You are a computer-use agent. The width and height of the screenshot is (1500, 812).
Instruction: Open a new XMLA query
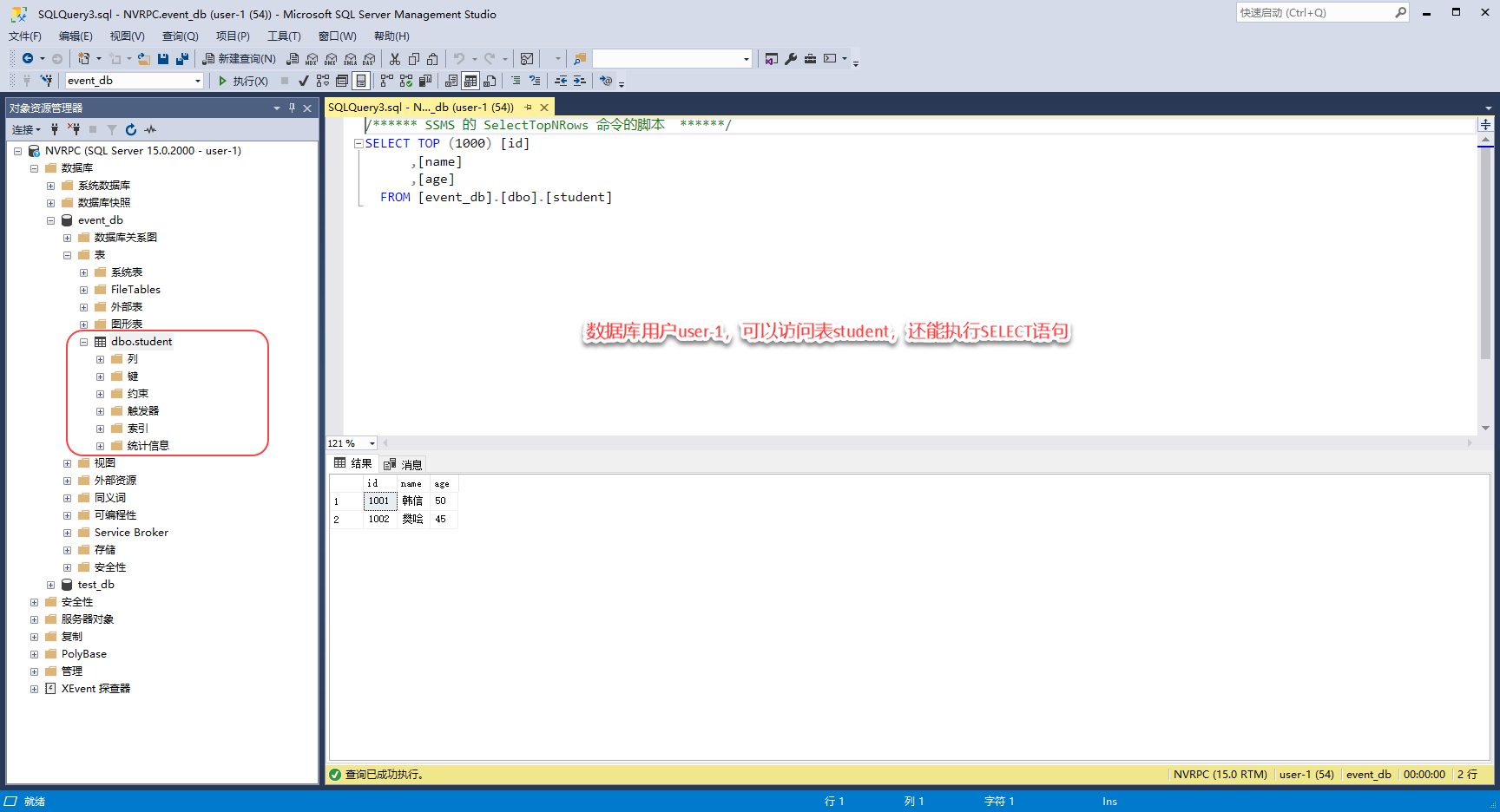pyautogui.click(x=350, y=59)
